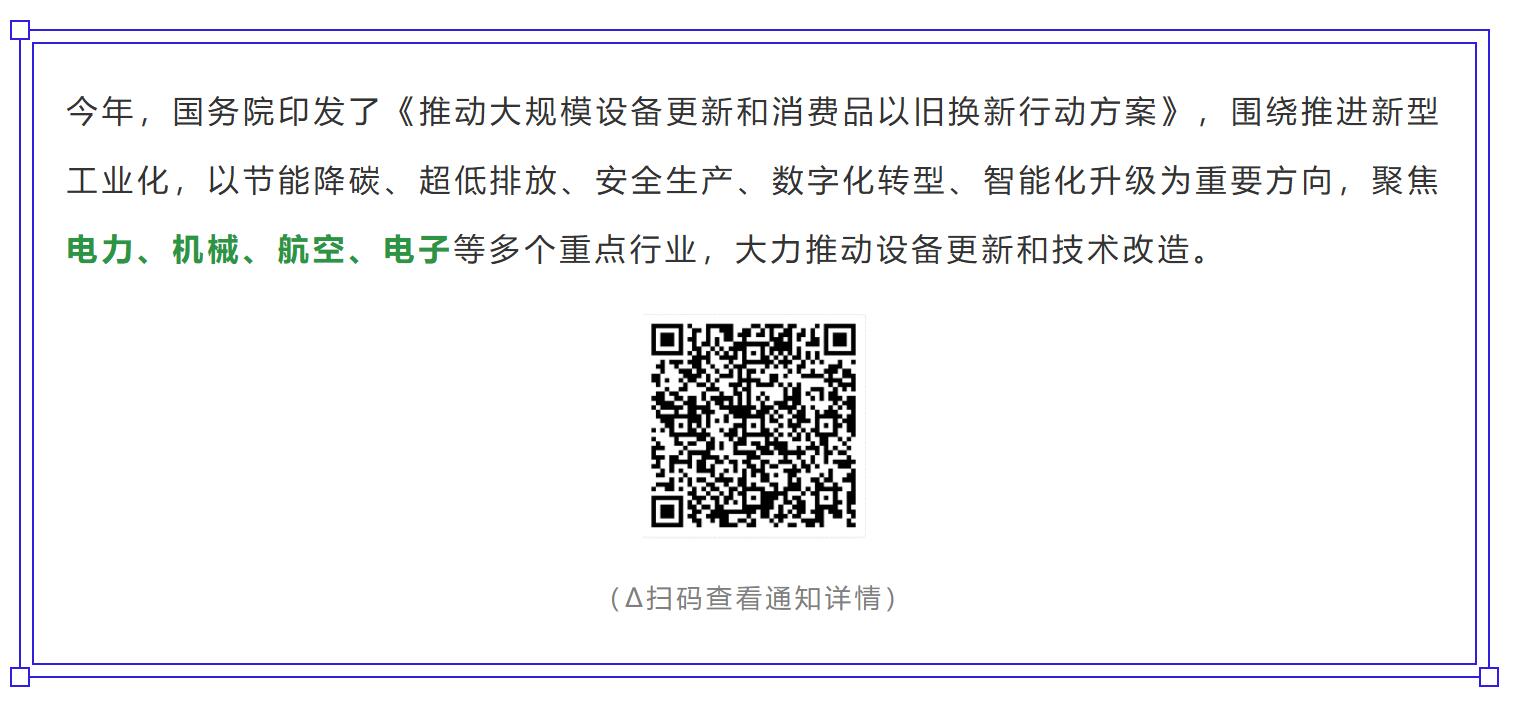Click the green text 电子
This screenshot has height=716, width=1525.
418,249
